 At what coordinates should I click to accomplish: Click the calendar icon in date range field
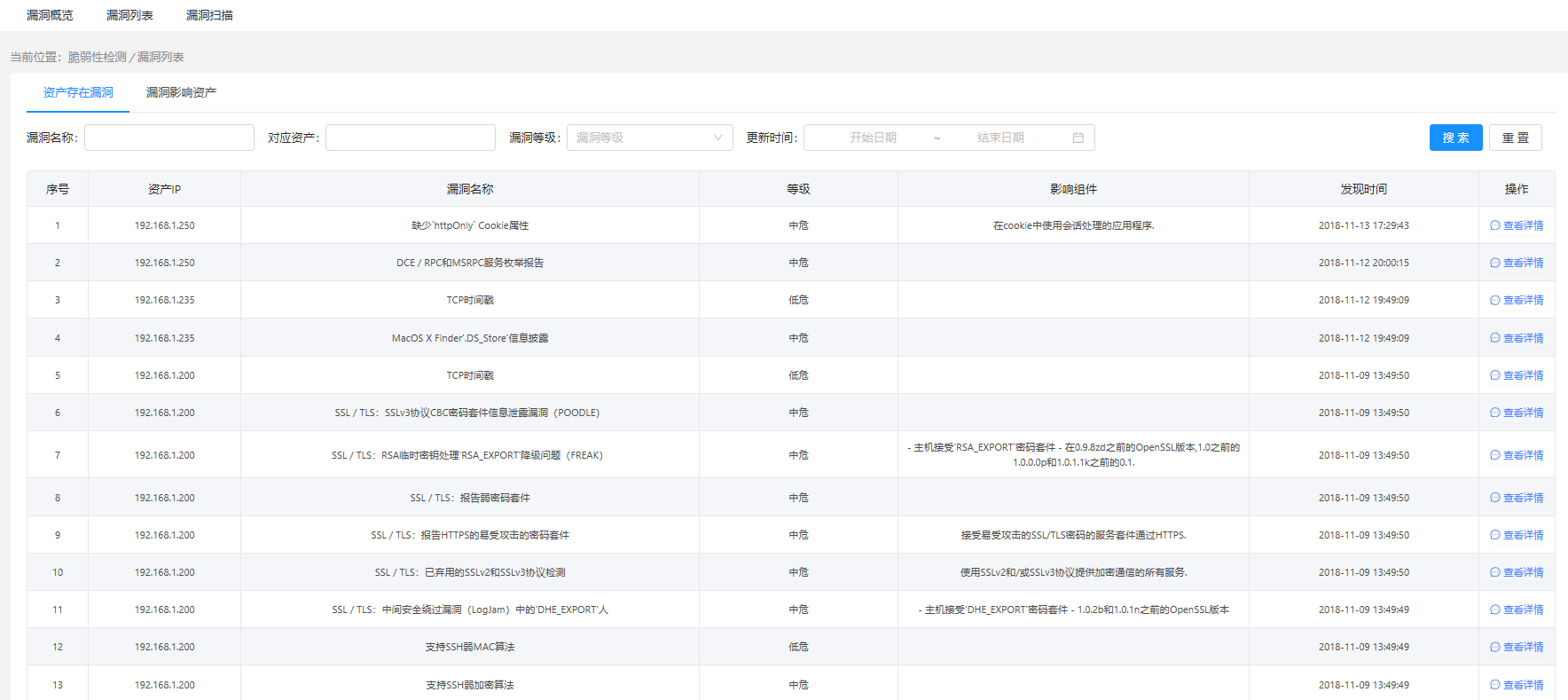click(1078, 138)
